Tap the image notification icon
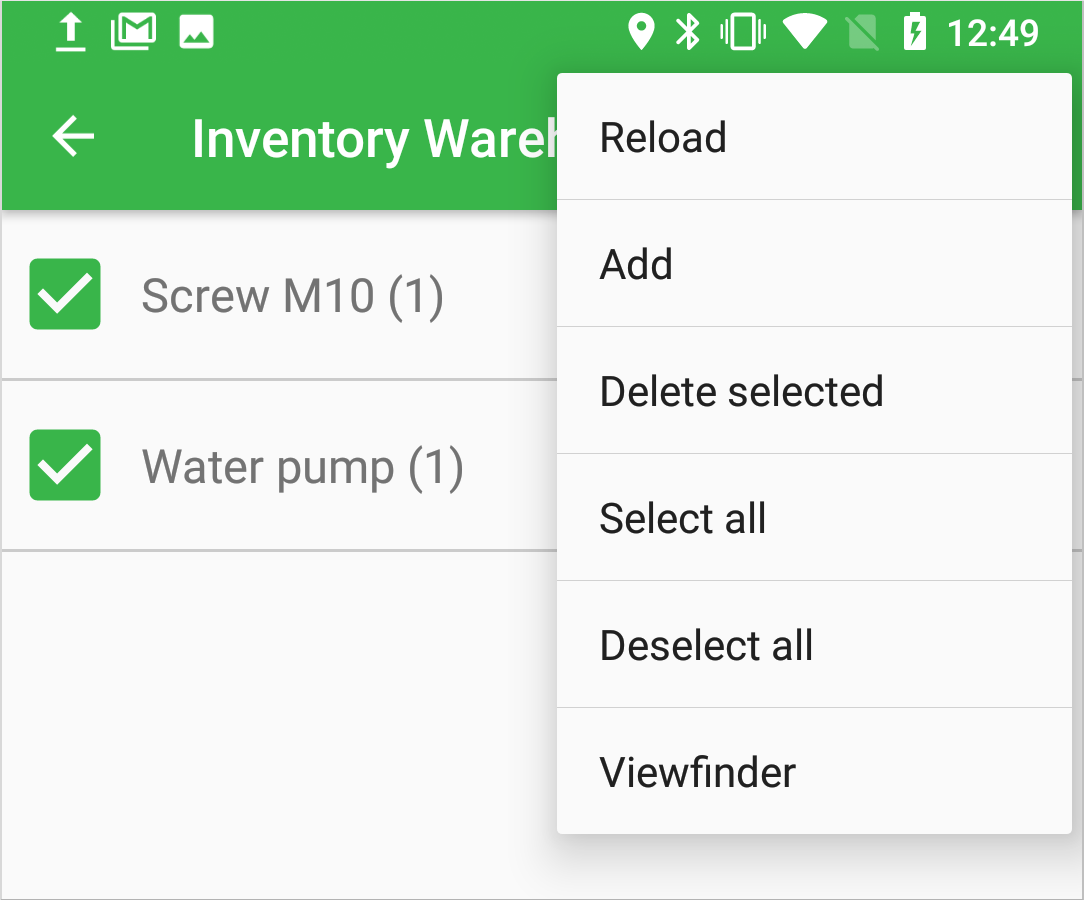 click(196, 33)
